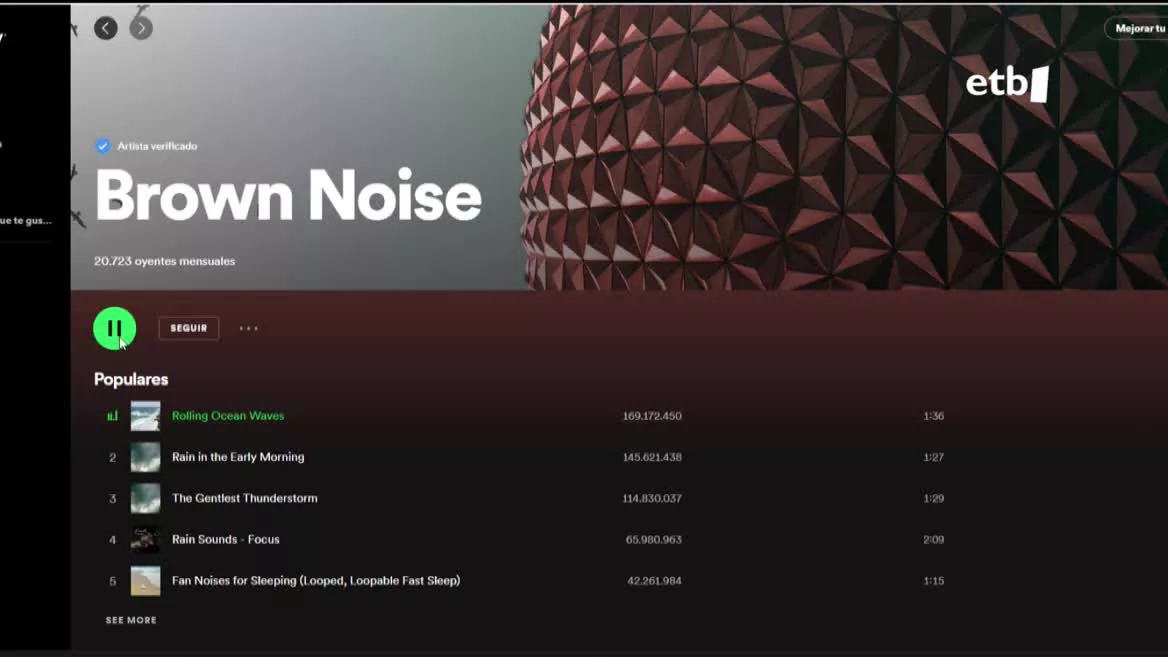
Task: Open Rolling Ocean Waves album thumbnail
Action: [145, 416]
